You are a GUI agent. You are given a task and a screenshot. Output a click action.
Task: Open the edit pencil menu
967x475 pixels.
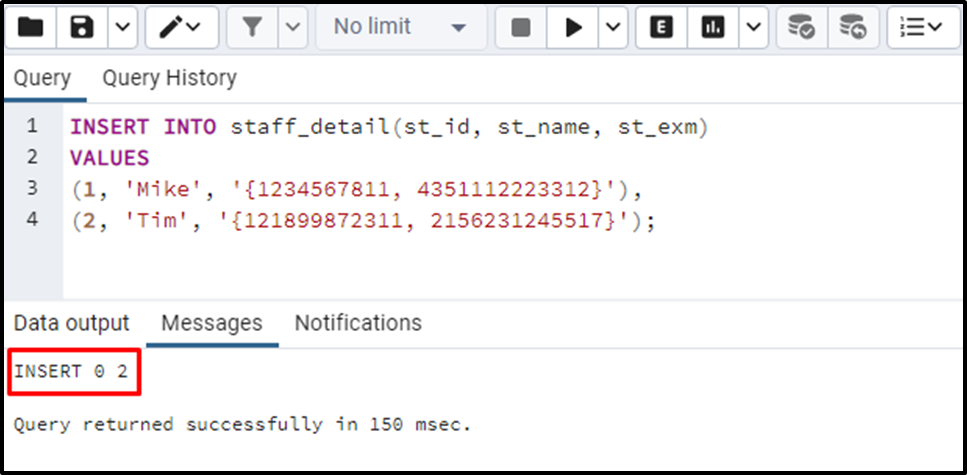coord(181,27)
